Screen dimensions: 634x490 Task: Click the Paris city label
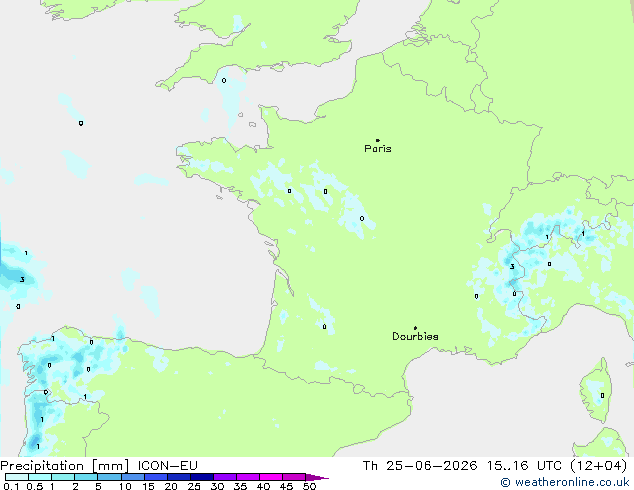tap(378, 148)
